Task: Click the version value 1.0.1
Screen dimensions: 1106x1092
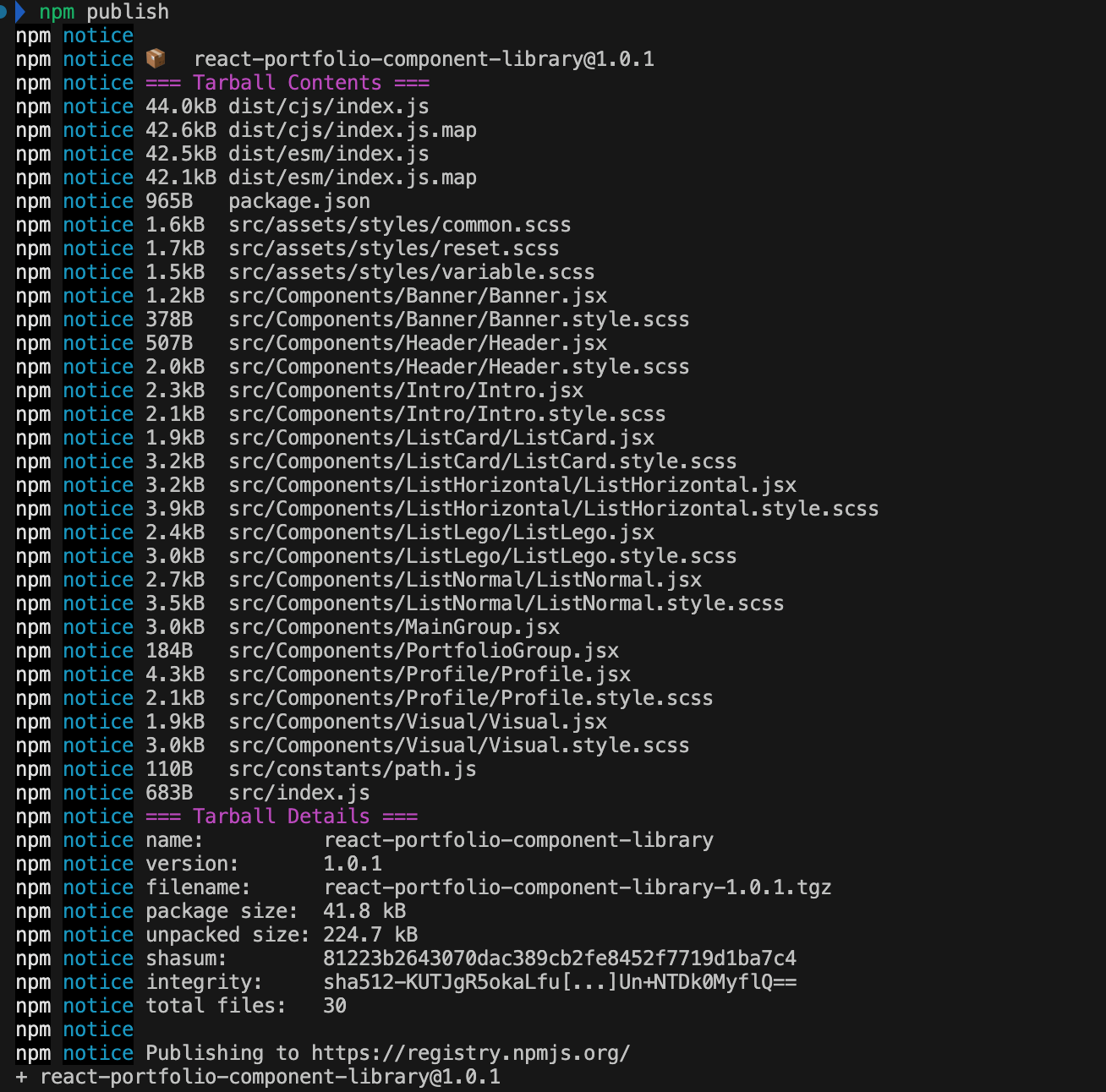Action: 353,864
